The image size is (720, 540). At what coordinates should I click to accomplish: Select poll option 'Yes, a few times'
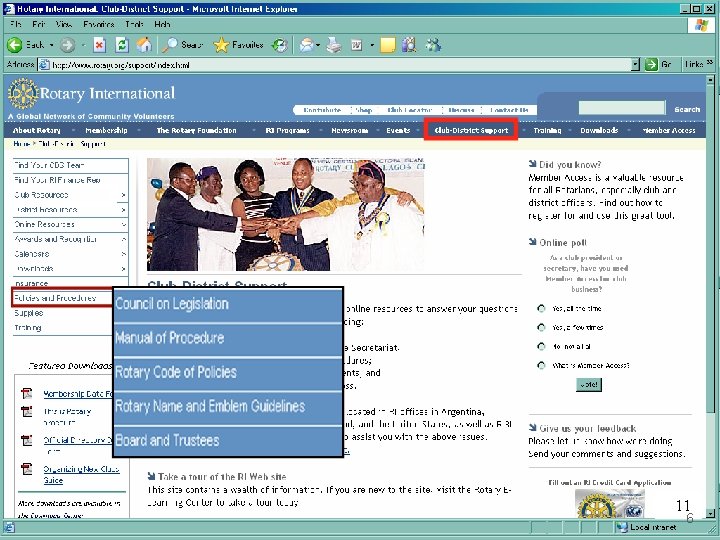pos(541,327)
